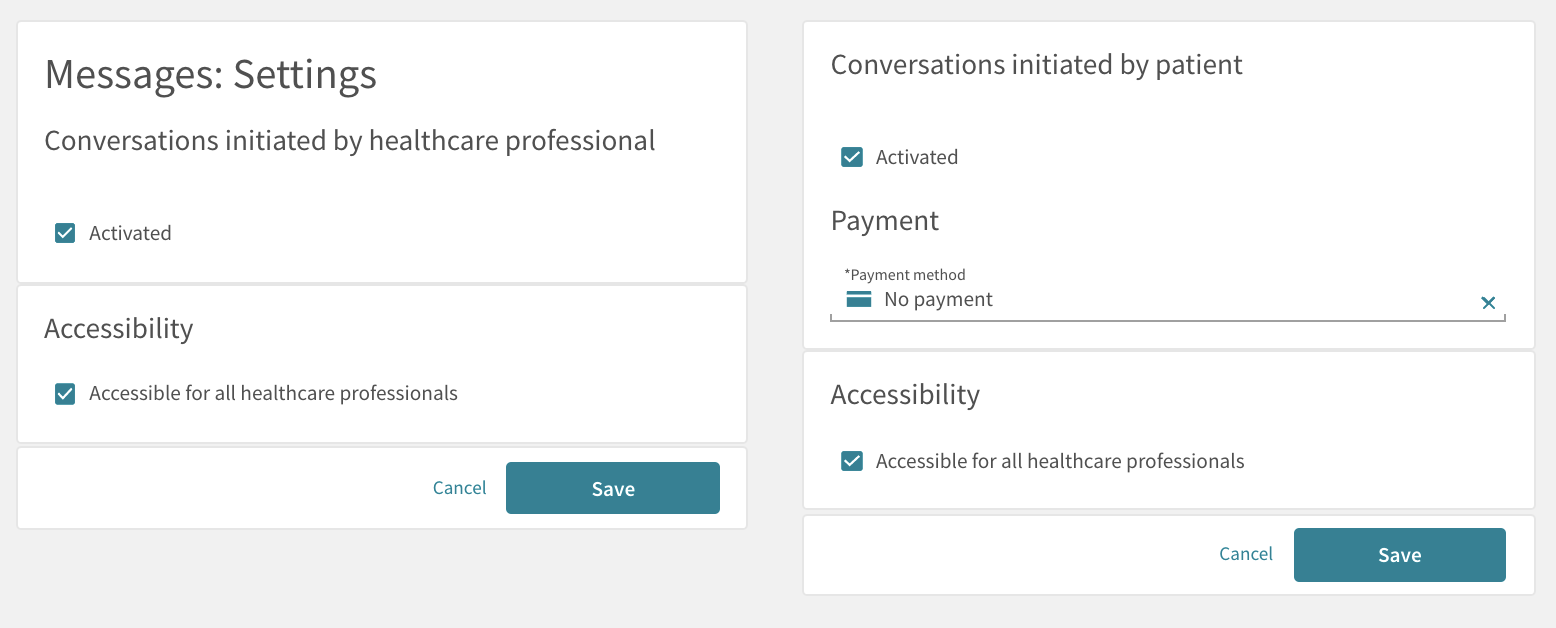The image size is (1556, 628).
Task: Click Conversations initiated by healthcare professional heading
Action: (350, 141)
